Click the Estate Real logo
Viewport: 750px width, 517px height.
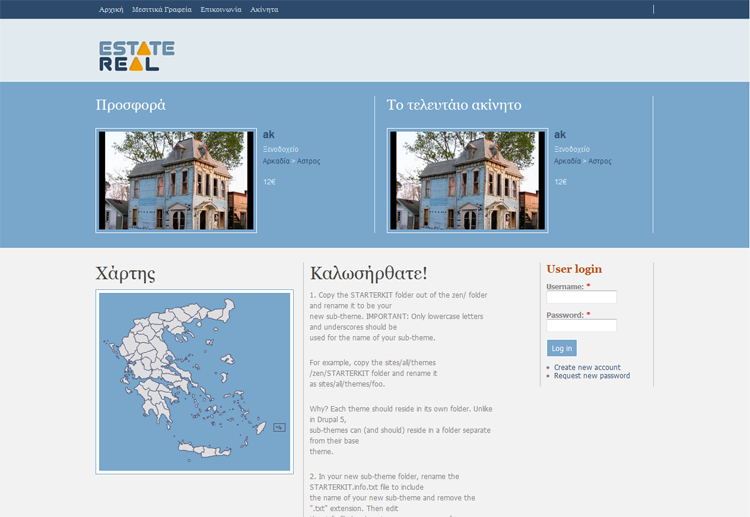pos(137,56)
